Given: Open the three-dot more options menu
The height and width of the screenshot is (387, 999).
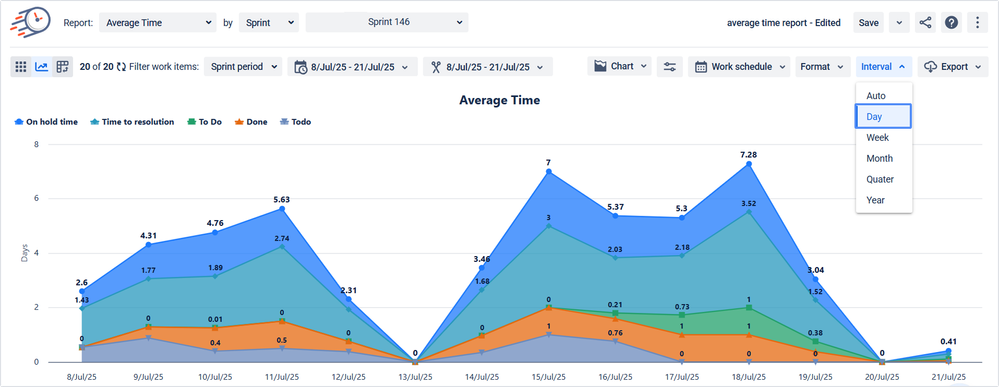Looking at the screenshot, I should coord(977,22).
